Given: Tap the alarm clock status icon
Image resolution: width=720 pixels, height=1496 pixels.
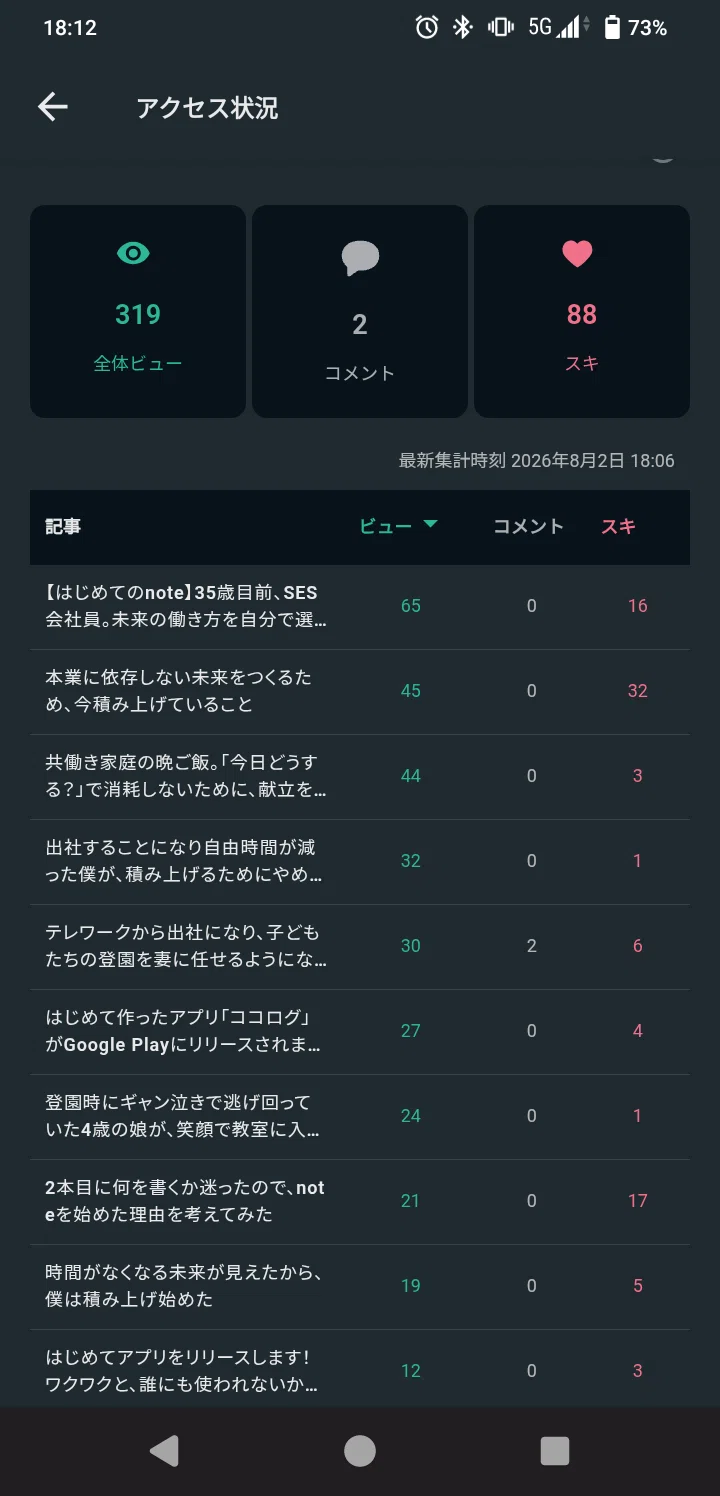Looking at the screenshot, I should click(x=427, y=28).
